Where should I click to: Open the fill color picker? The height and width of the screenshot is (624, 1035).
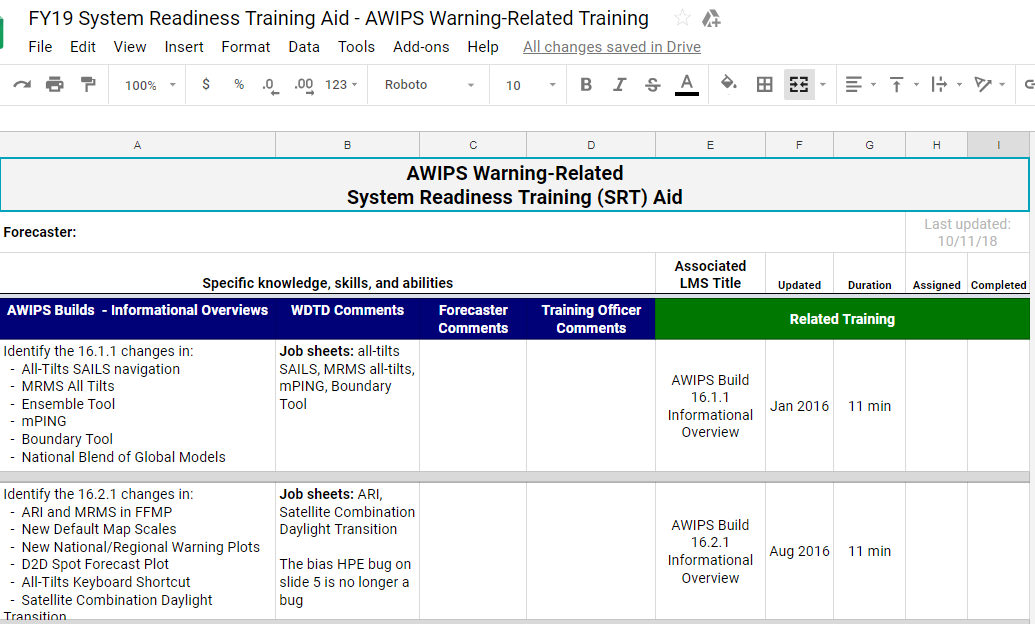pos(729,84)
